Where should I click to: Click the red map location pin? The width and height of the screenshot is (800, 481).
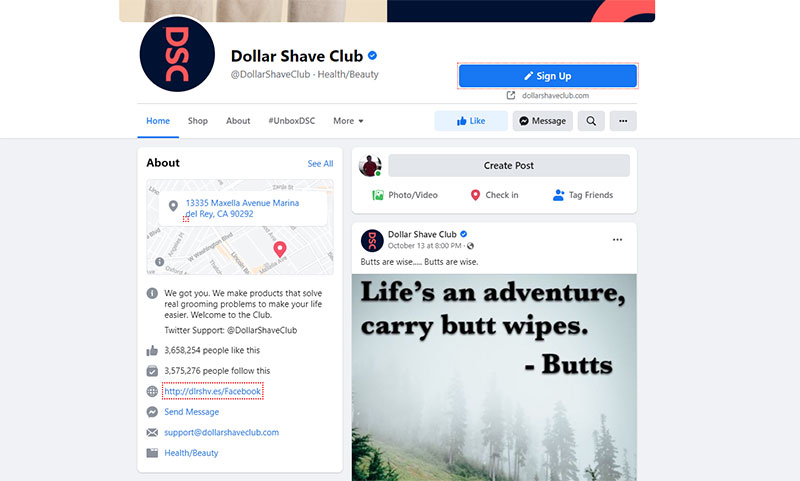point(280,249)
